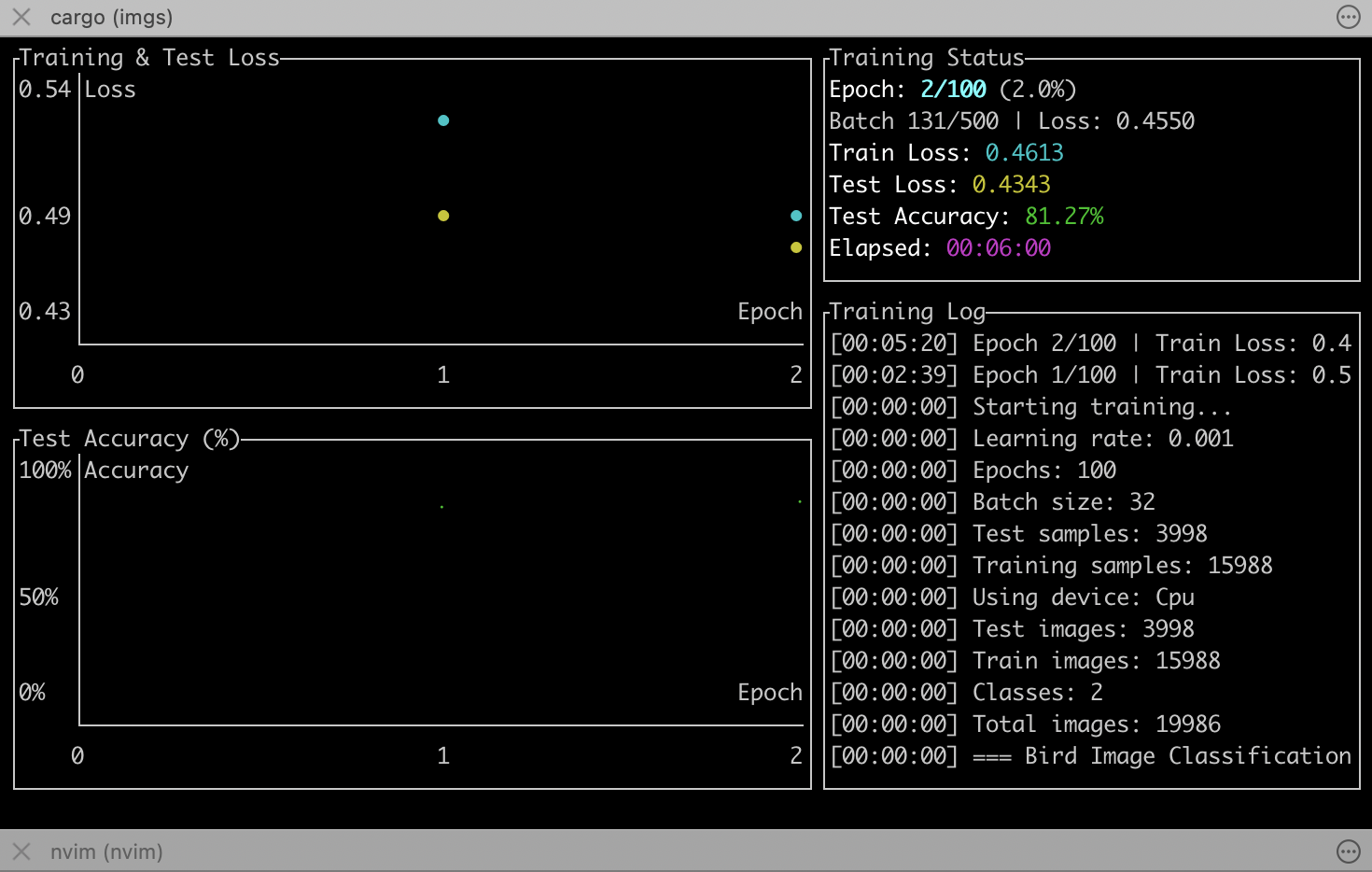The height and width of the screenshot is (872, 1372).
Task: Select the nvim (nvim) pane title
Action: click(x=106, y=851)
